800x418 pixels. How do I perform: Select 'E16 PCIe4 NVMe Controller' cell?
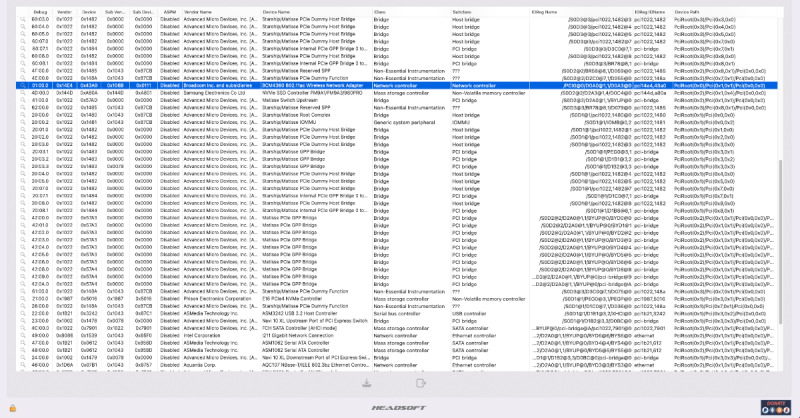[x=292, y=299]
